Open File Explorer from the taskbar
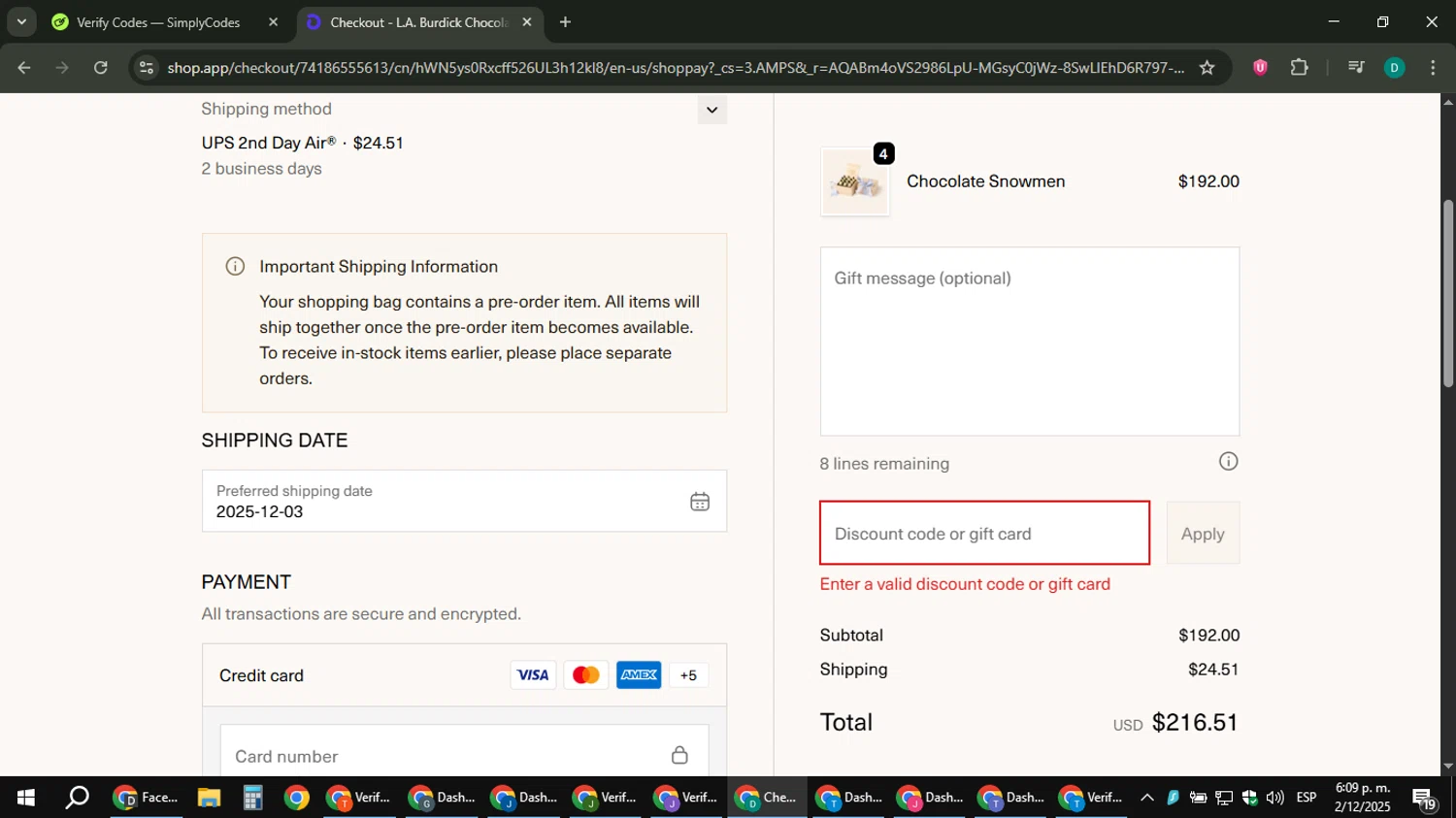Screen dimensions: 1456x818 point(209,798)
